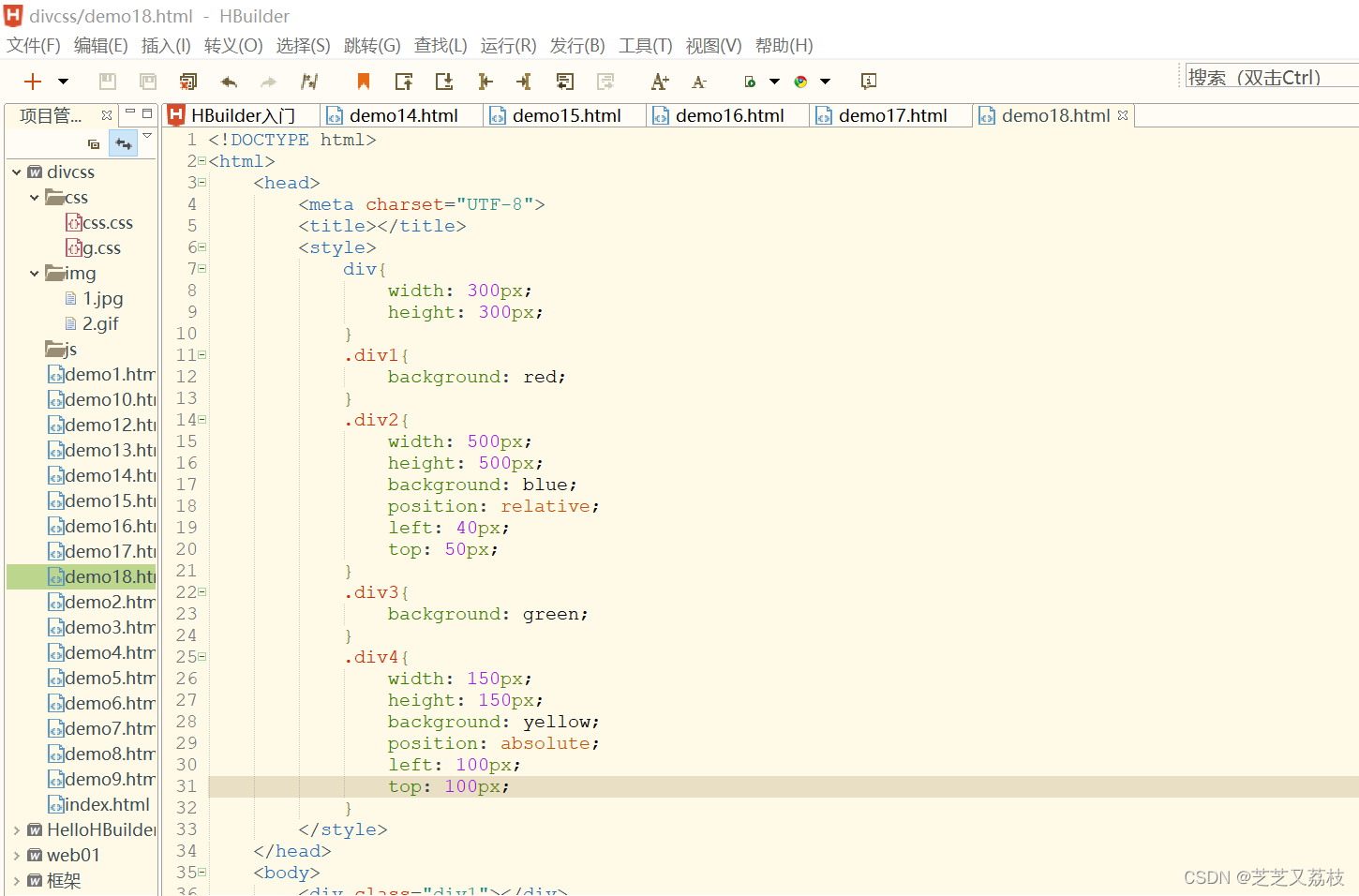1359x896 pixels.
Task: Expand the HelloHBuilder project
Action: coord(17,830)
